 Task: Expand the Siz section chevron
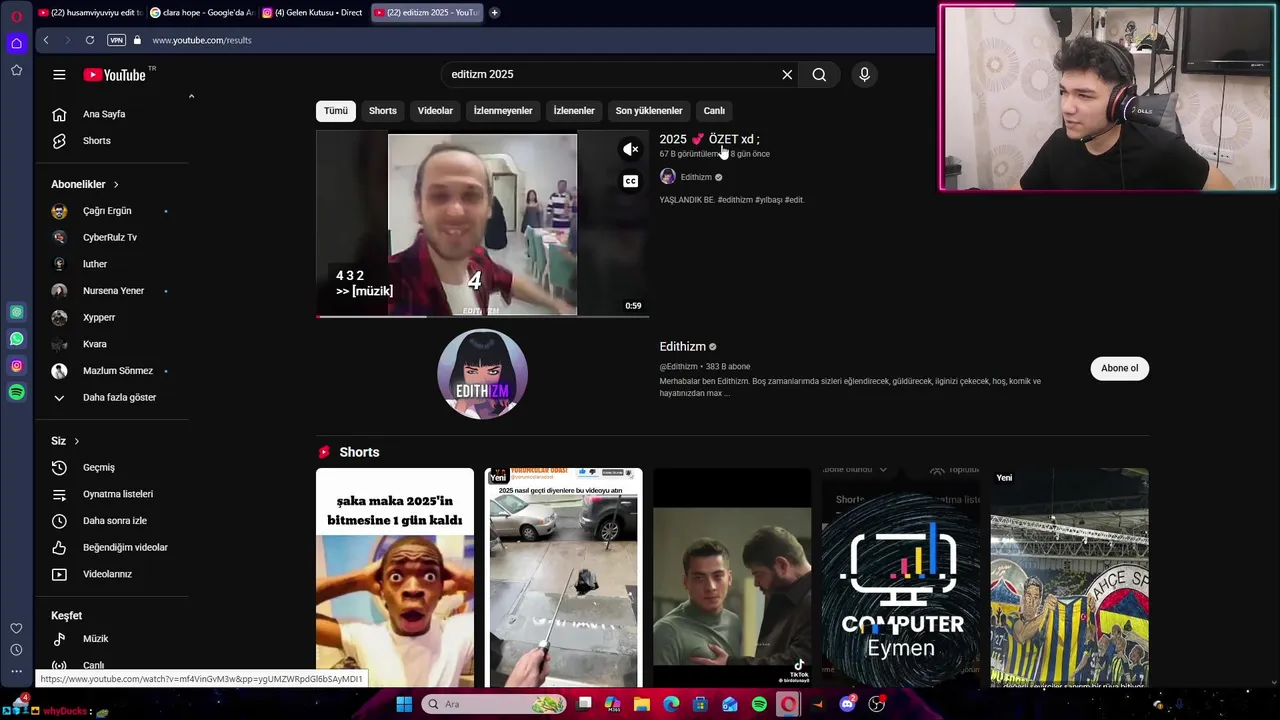pyautogui.click(x=76, y=441)
